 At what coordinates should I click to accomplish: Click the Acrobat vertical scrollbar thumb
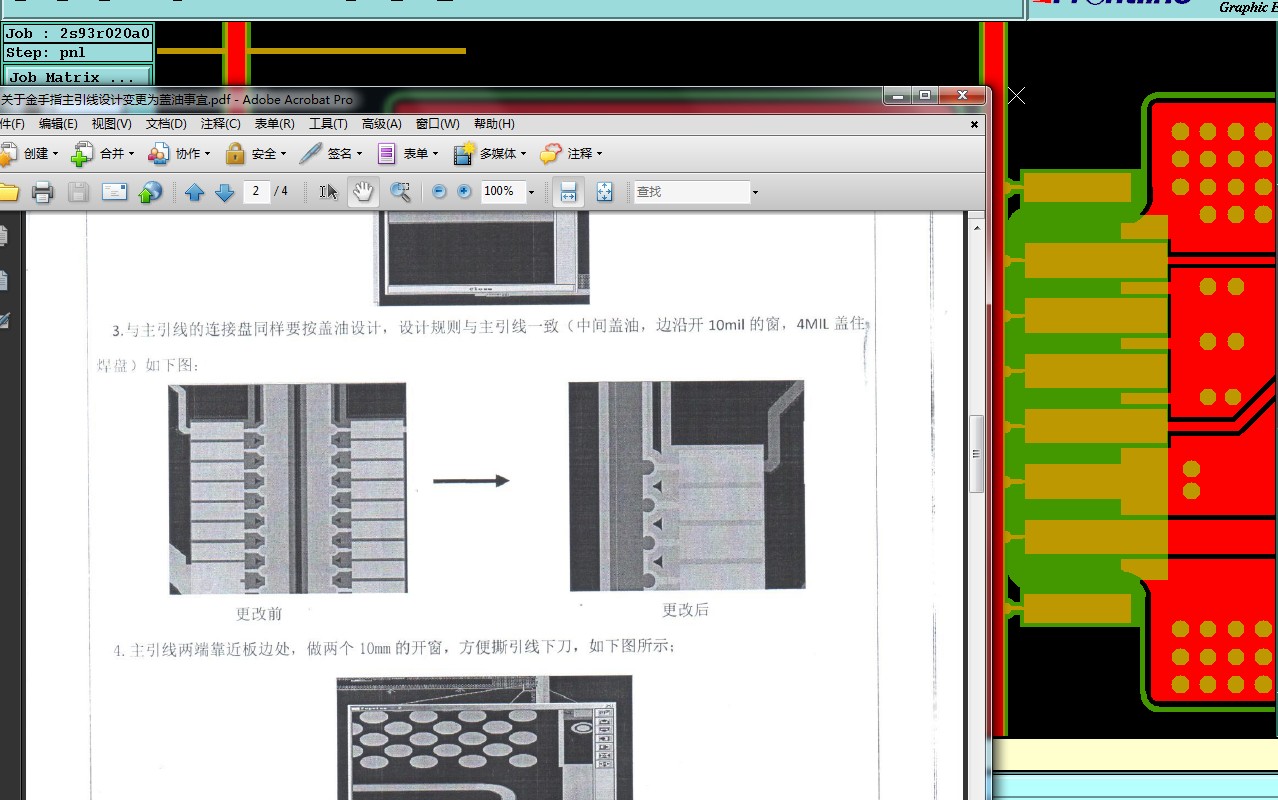pos(976,454)
